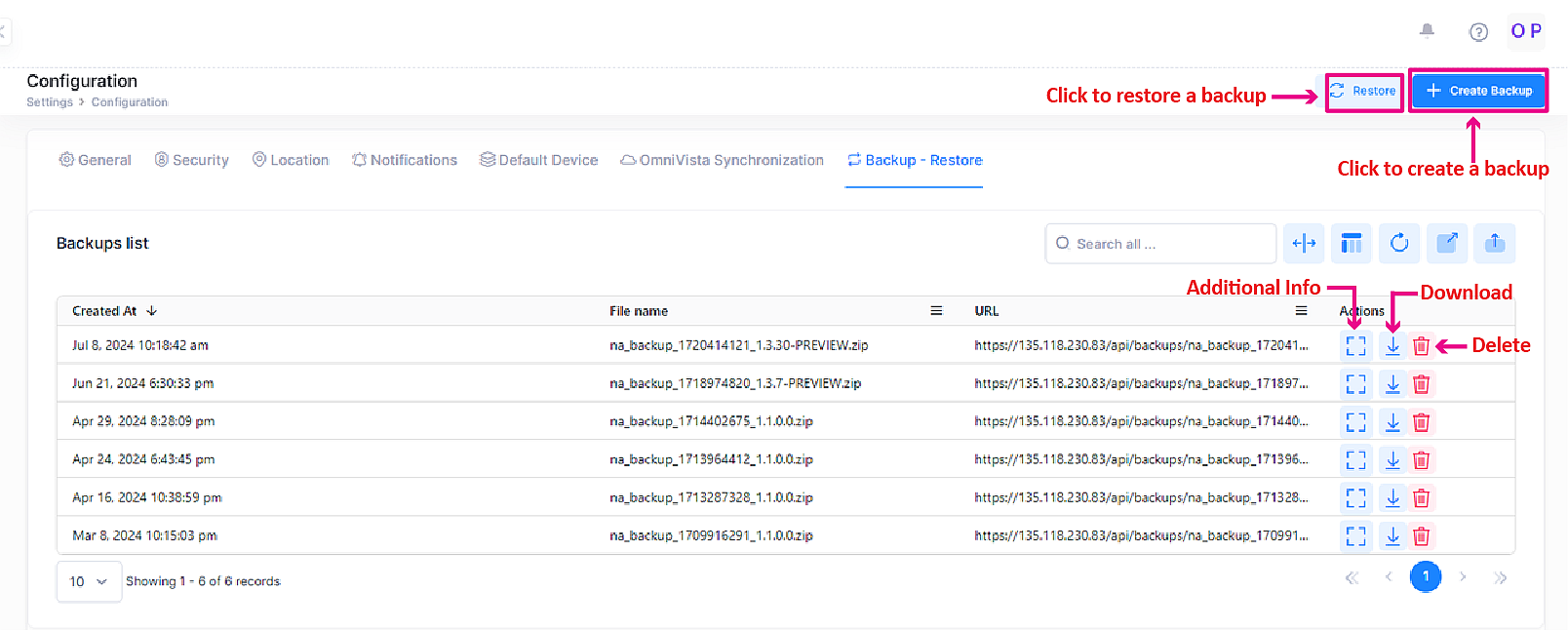
Task: Delete the Mar 8, 2024 backup
Action: tap(1421, 536)
